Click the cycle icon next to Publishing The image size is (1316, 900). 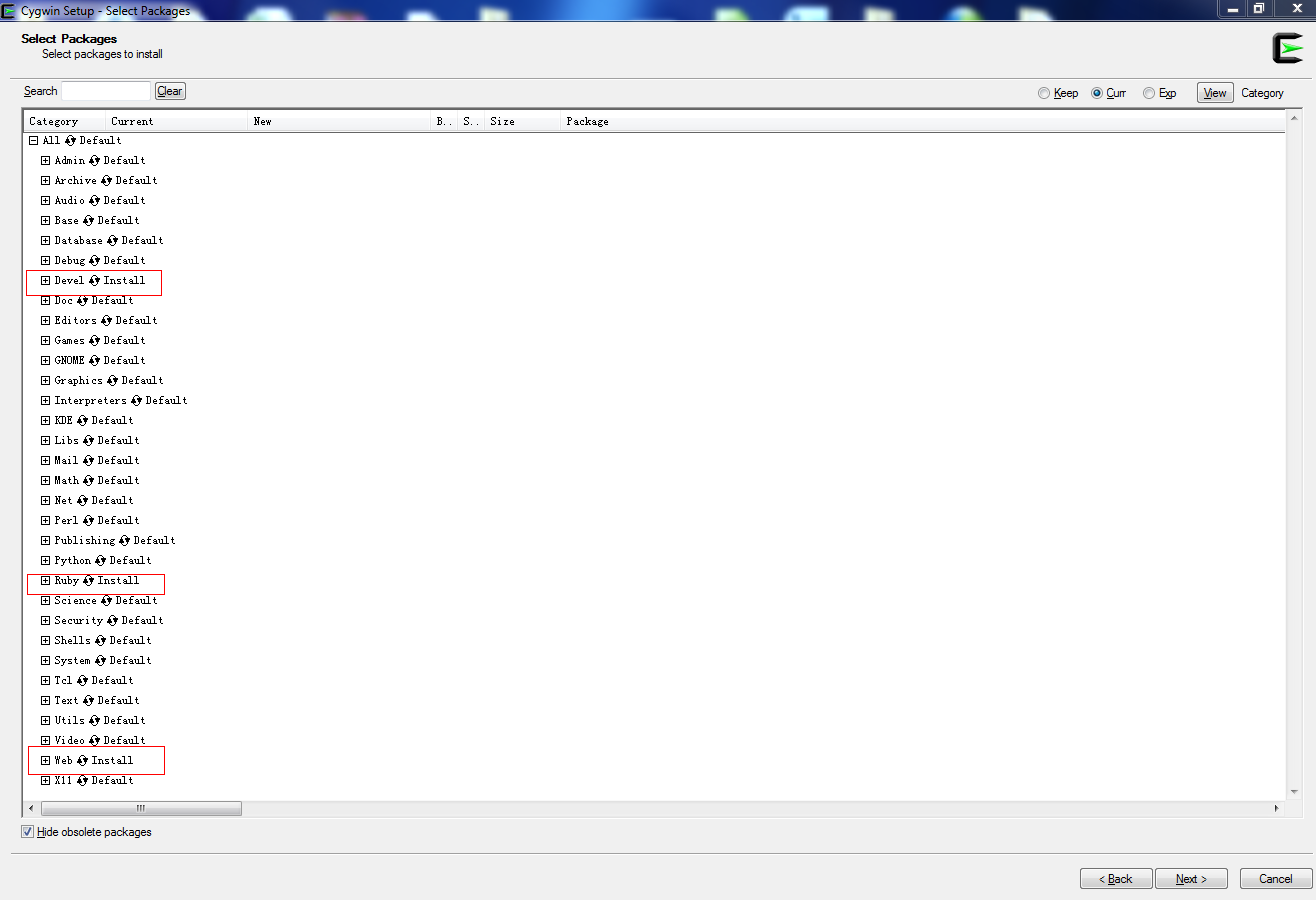tap(124, 541)
